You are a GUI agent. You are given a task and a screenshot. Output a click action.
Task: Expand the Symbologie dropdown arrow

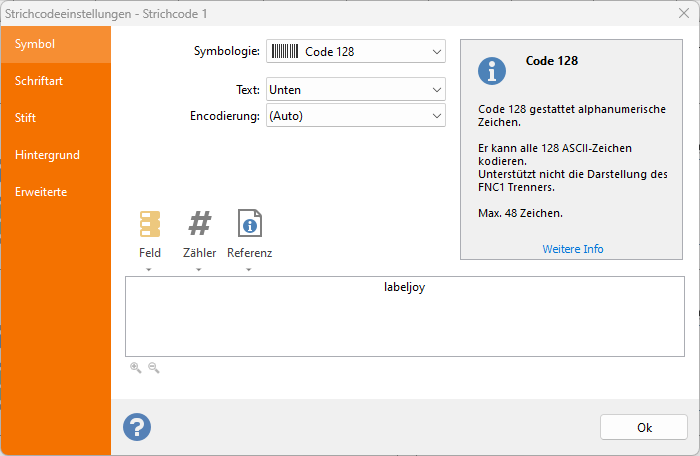click(436, 52)
